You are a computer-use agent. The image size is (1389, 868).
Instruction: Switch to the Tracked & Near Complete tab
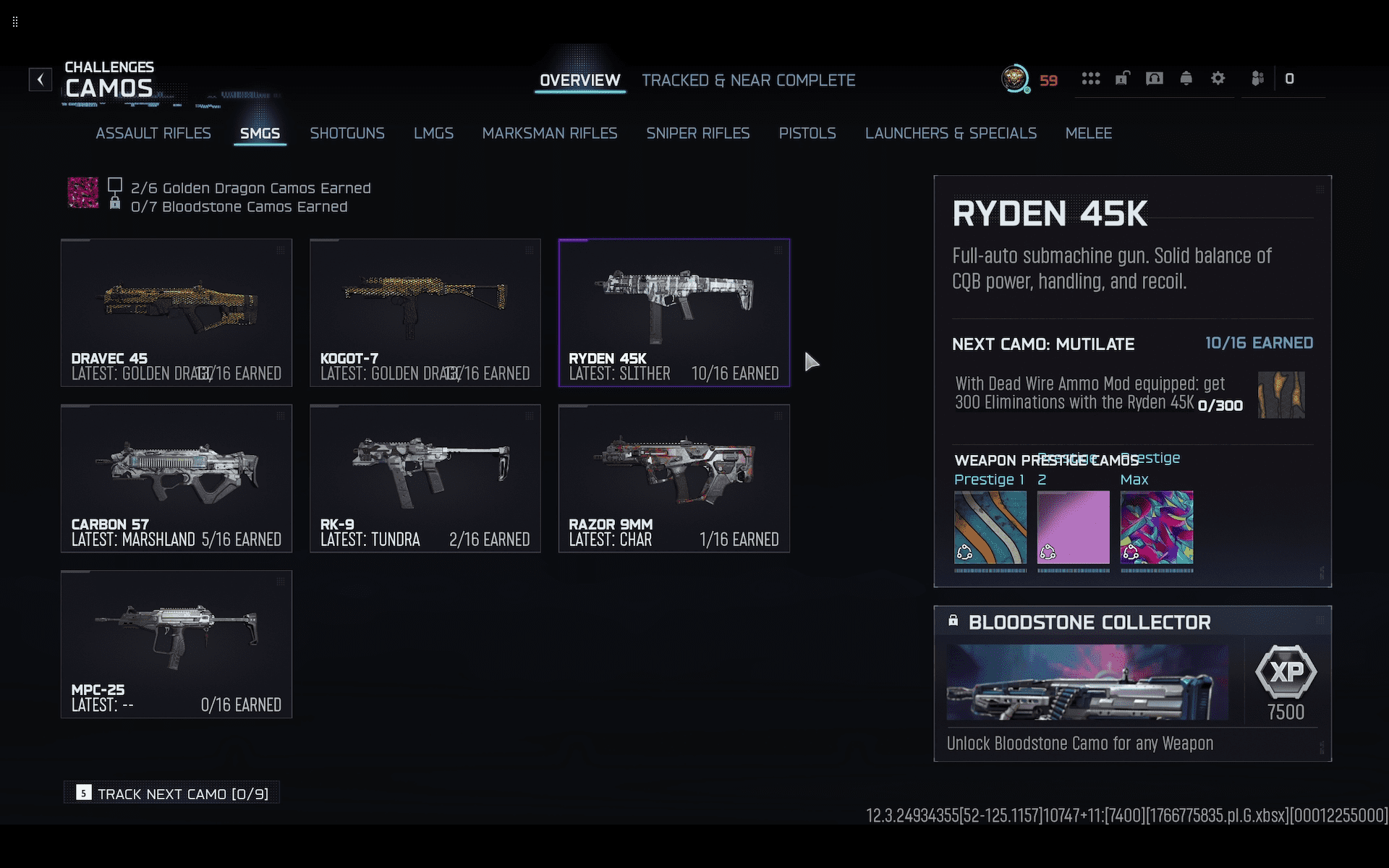click(x=748, y=80)
